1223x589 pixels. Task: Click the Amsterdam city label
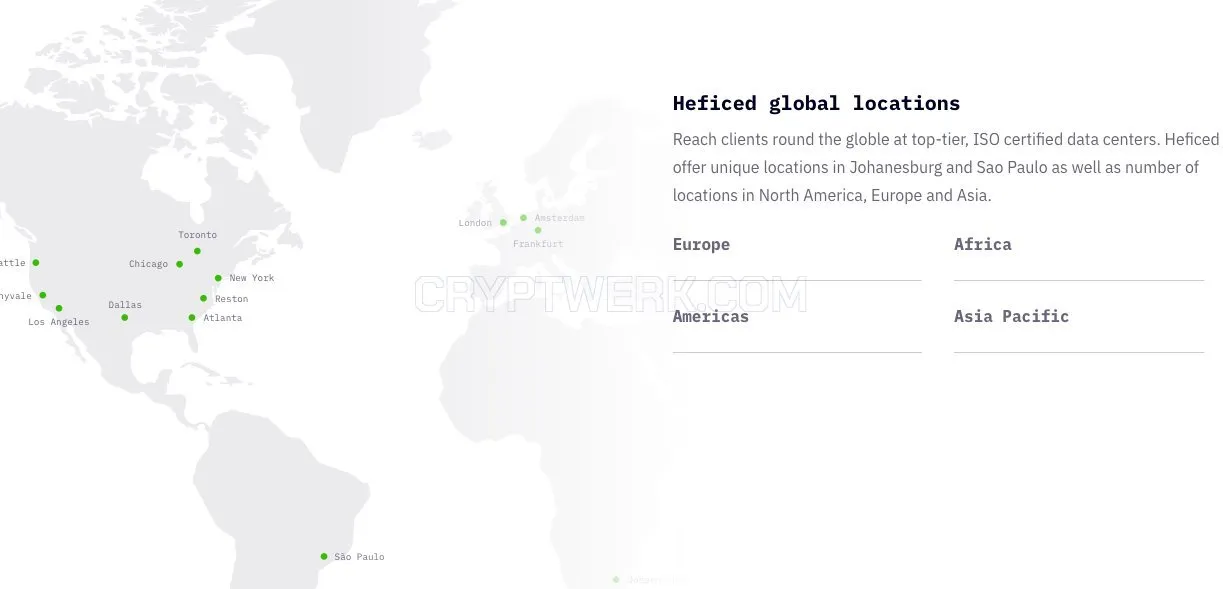point(560,218)
